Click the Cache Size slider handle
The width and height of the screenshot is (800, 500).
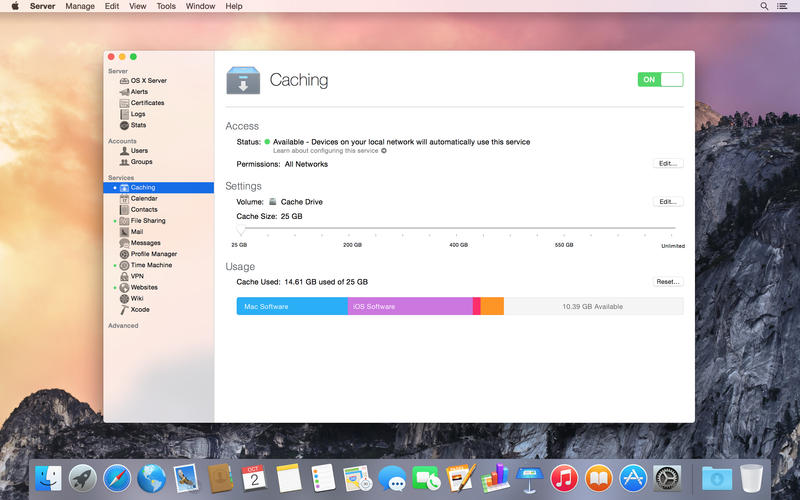coord(240,230)
